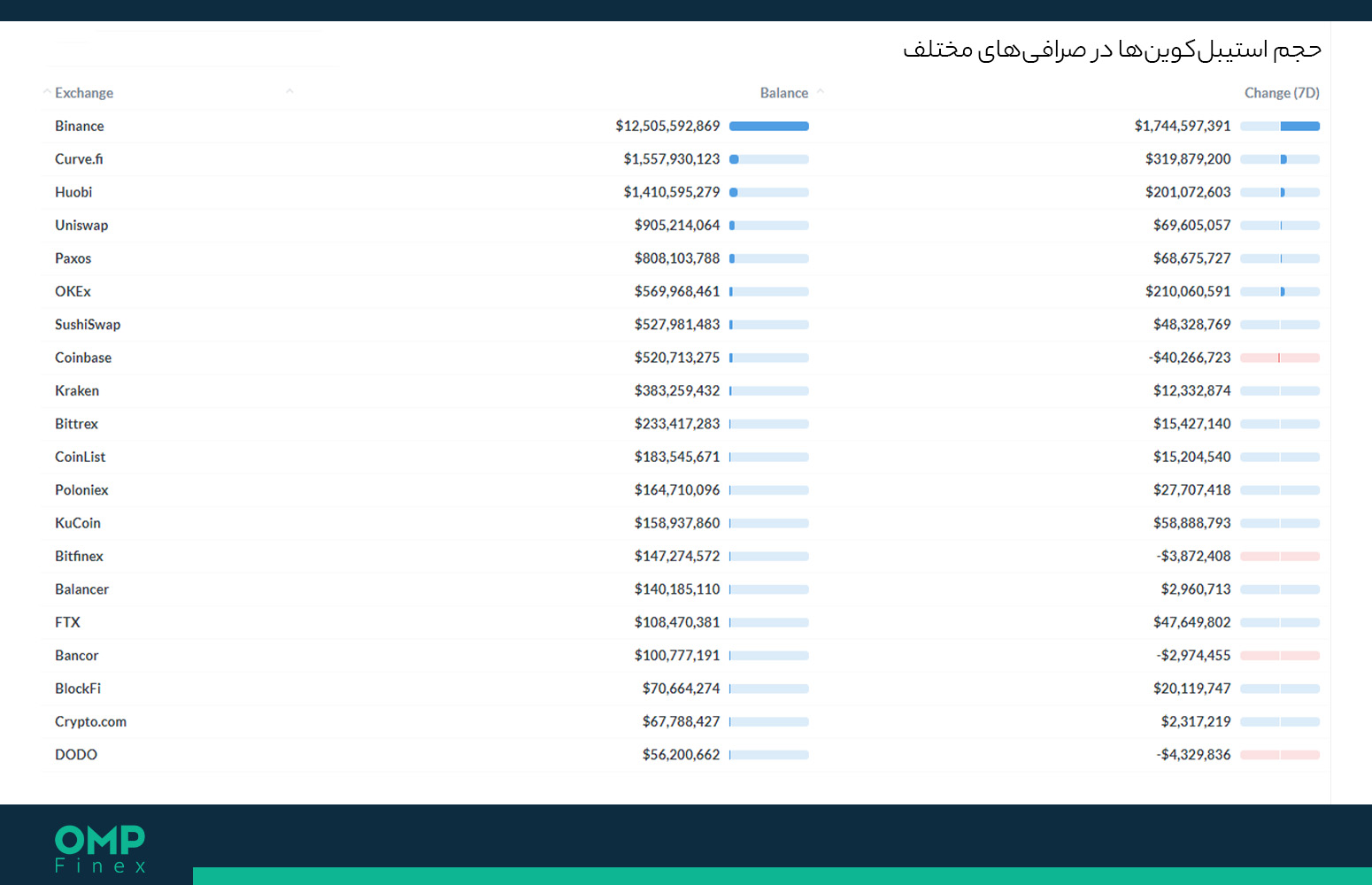Click the red DODO change bar

coord(1280,755)
